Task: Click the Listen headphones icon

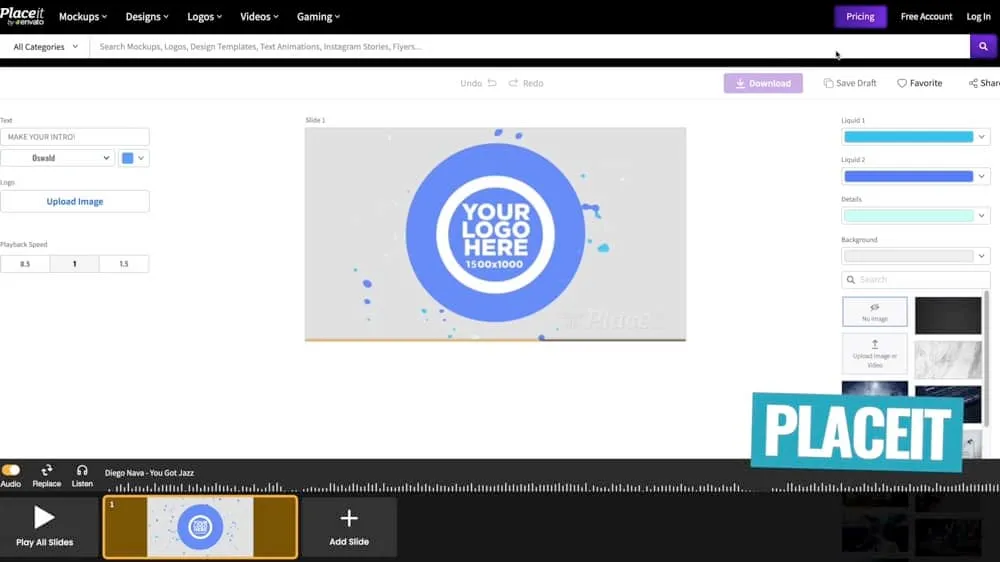Action: pyautogui.click(x=82, y=470)
